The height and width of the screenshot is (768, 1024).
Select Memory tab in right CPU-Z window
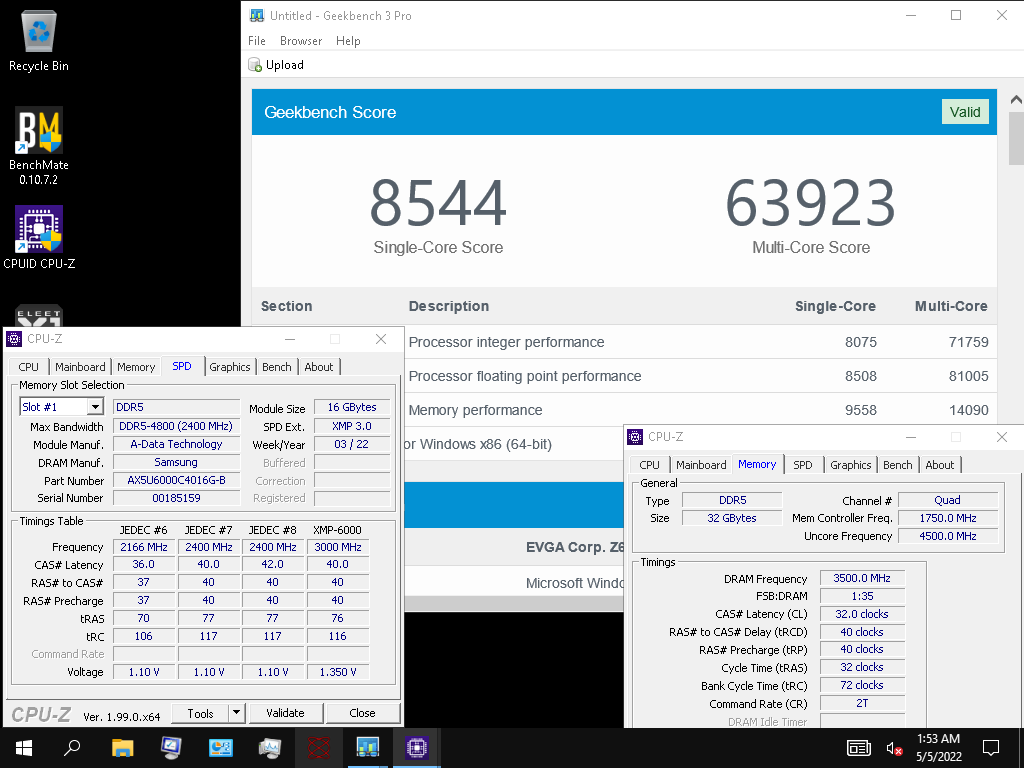pyautogui.click(x=757, y=464)
